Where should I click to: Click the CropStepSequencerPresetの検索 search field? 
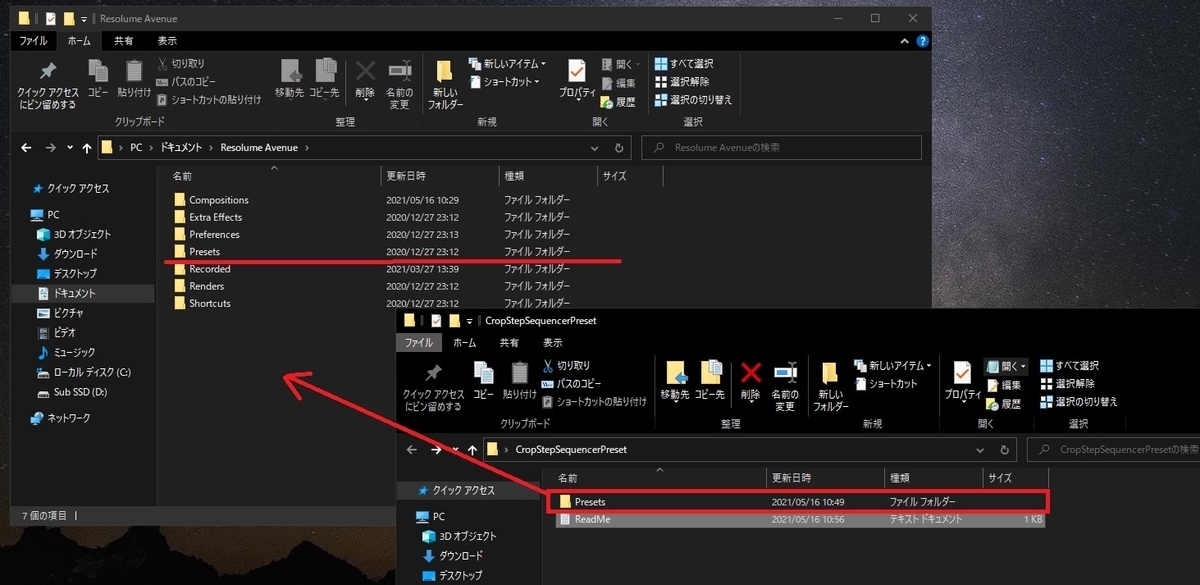point(1113,450)
